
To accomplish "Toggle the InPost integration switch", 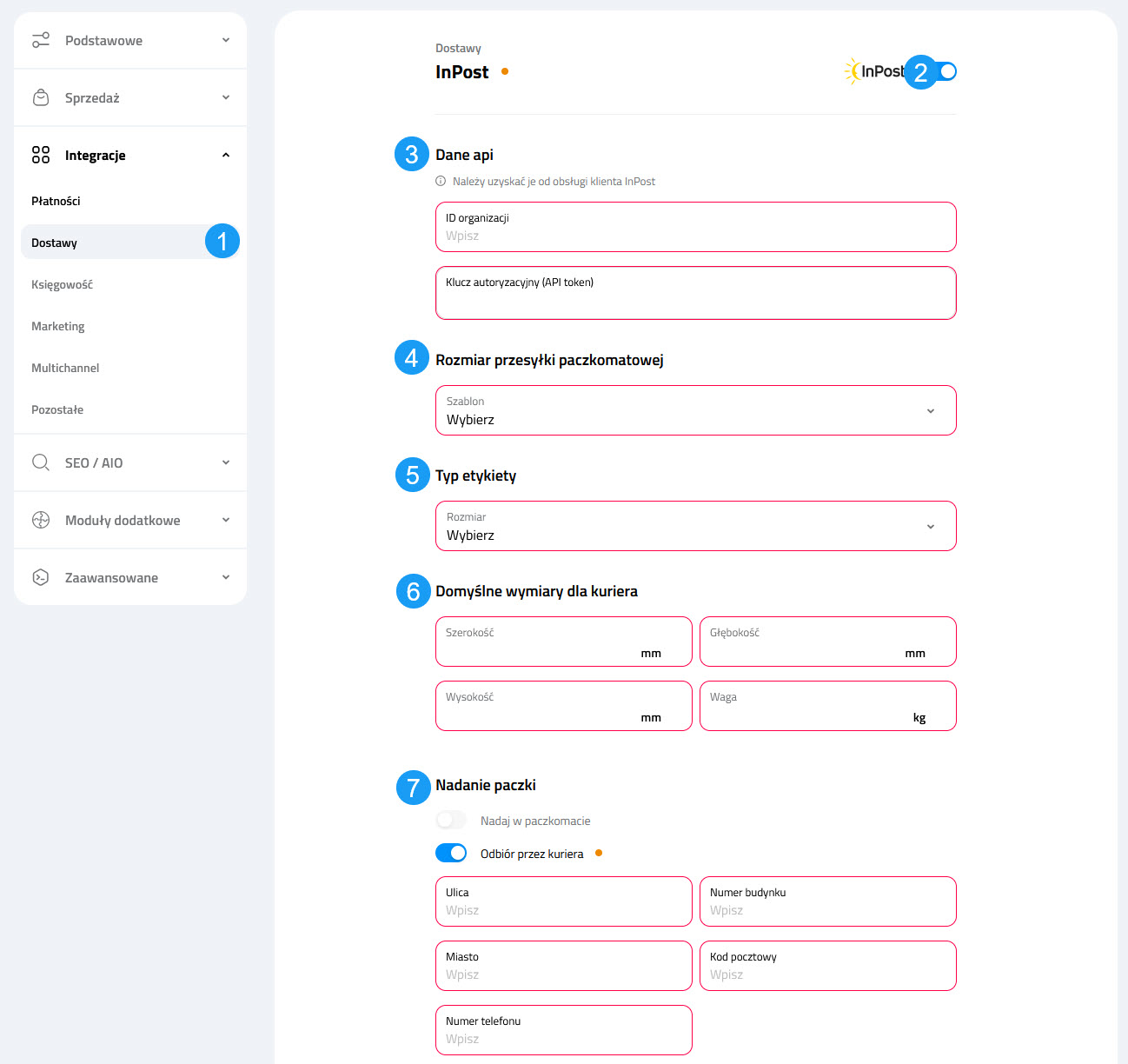I will (945, 71).
